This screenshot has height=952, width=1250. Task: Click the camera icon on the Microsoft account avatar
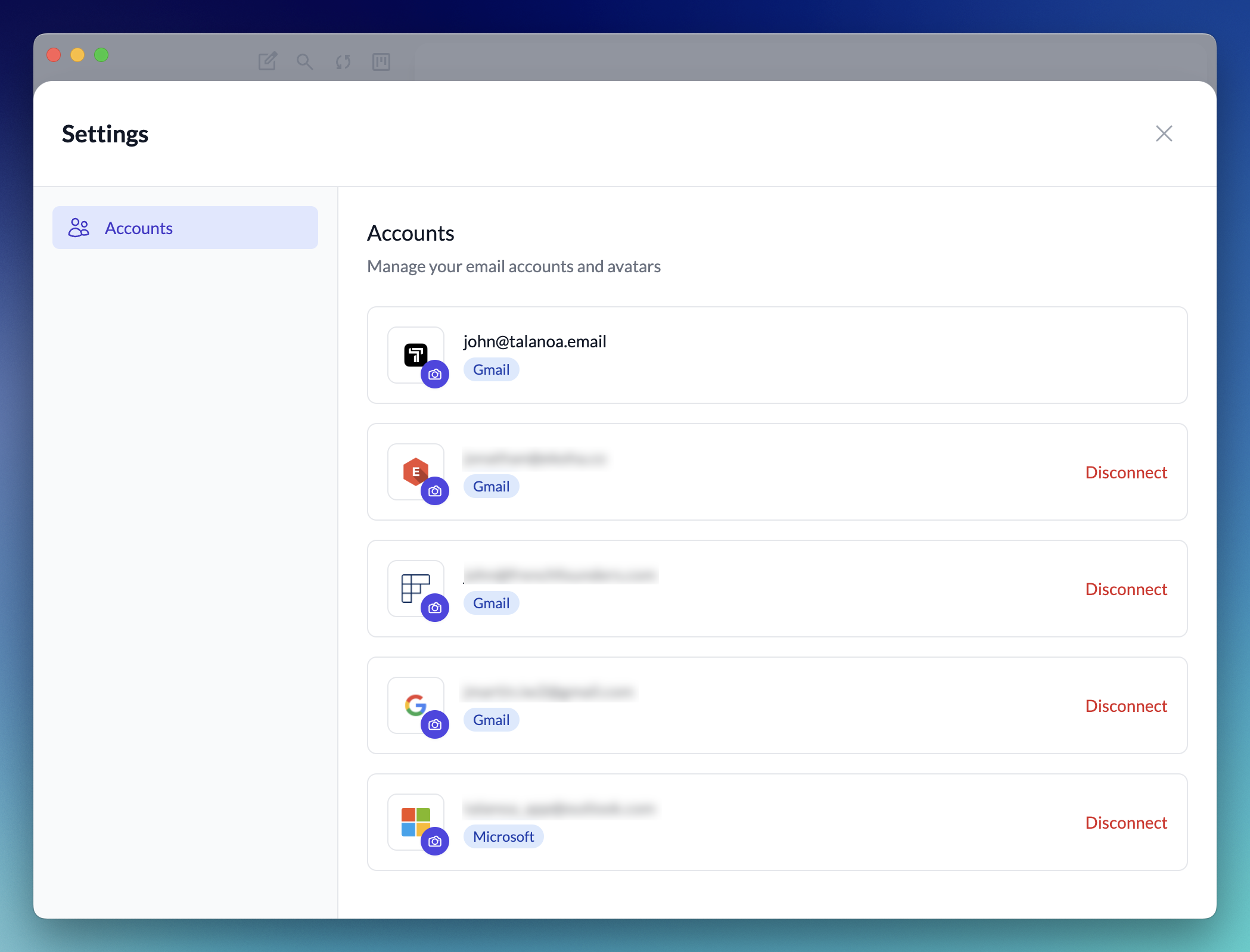436,842
